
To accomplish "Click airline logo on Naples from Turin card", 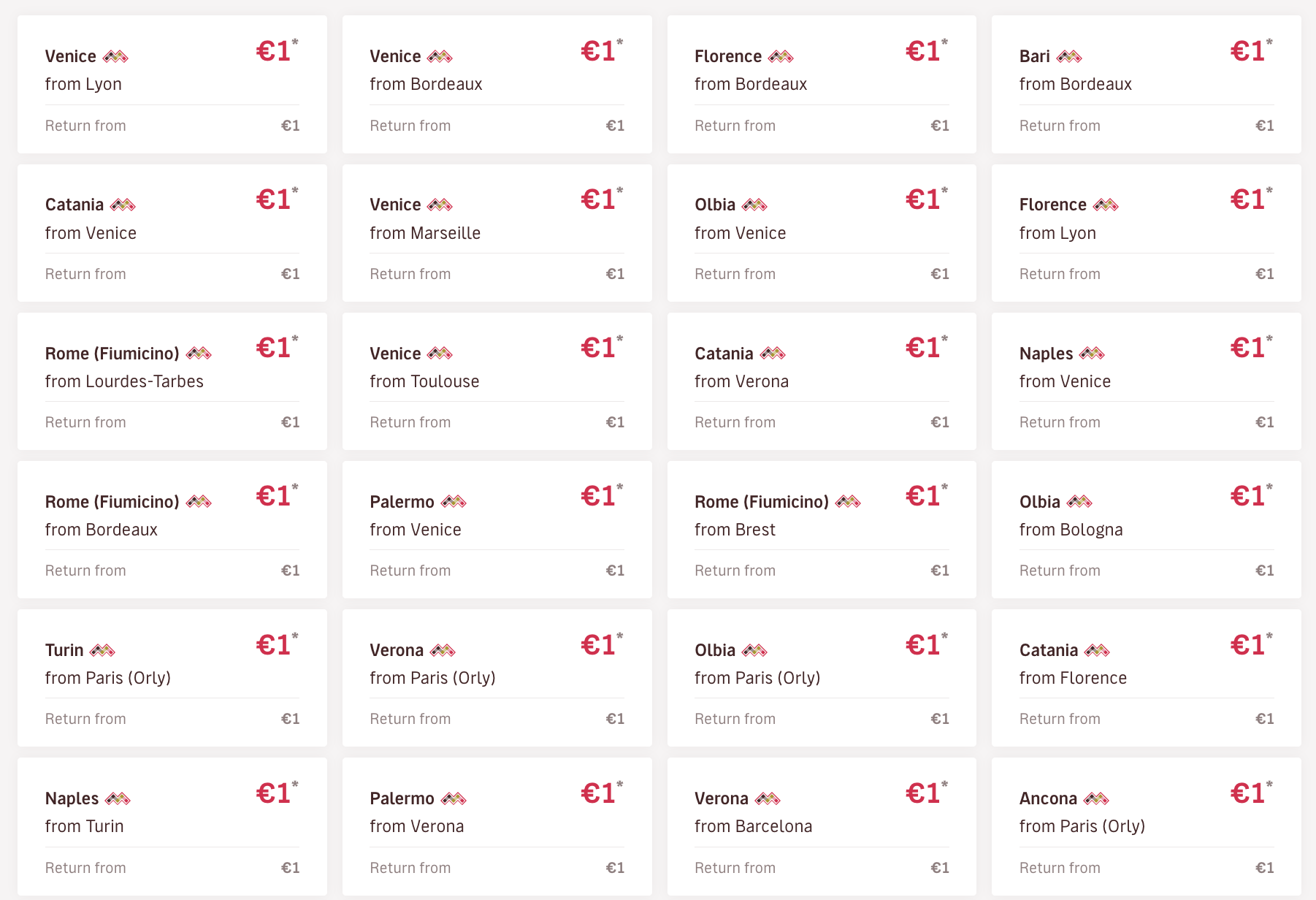I will pos(118,798).
